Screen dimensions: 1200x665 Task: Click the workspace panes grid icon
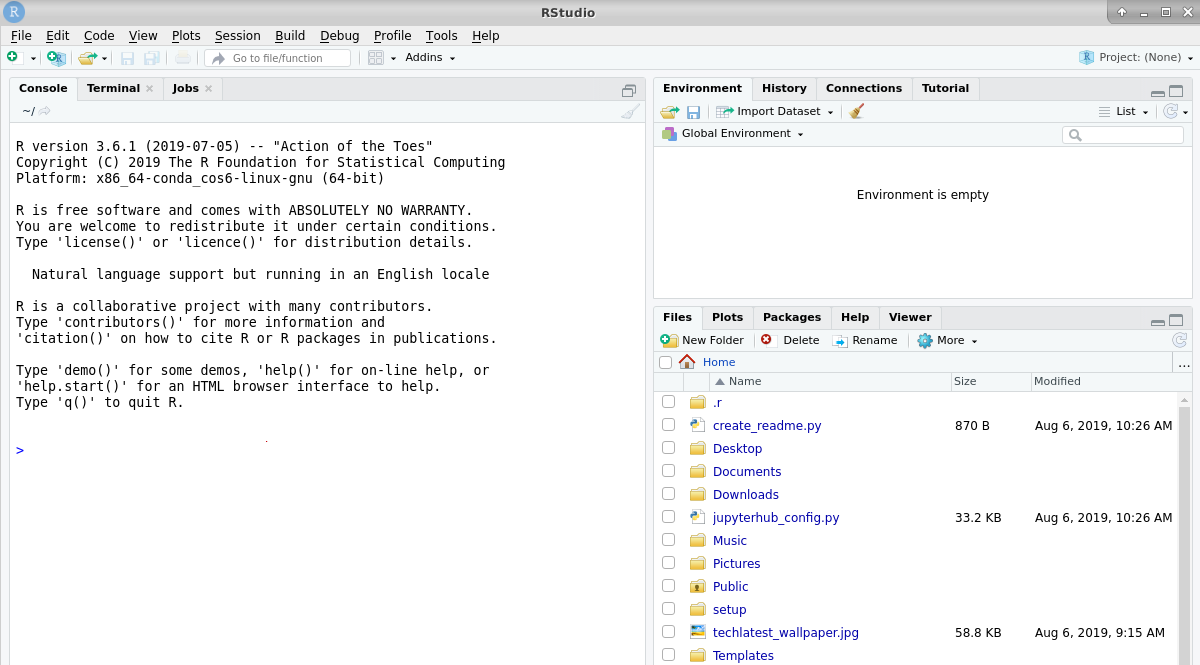(x=376, y=58)
